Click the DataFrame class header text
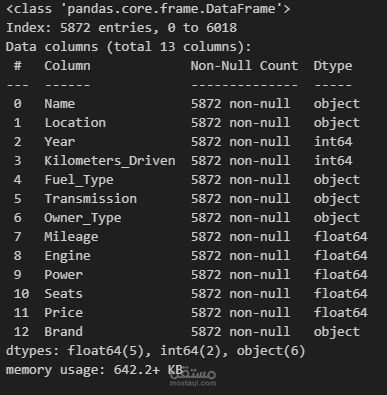Image resolution: width=387 pixels, height=395 pixels. pyautogui.click(x=148, y=9)
